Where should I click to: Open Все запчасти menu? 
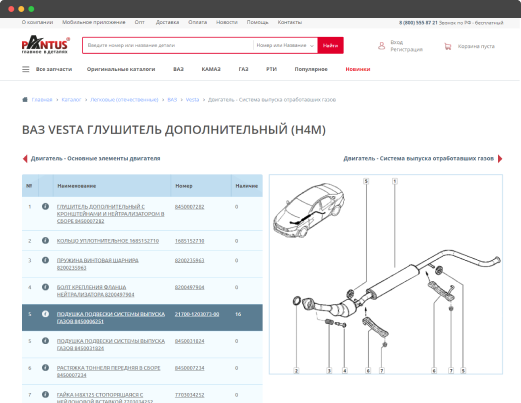point(54,69)
